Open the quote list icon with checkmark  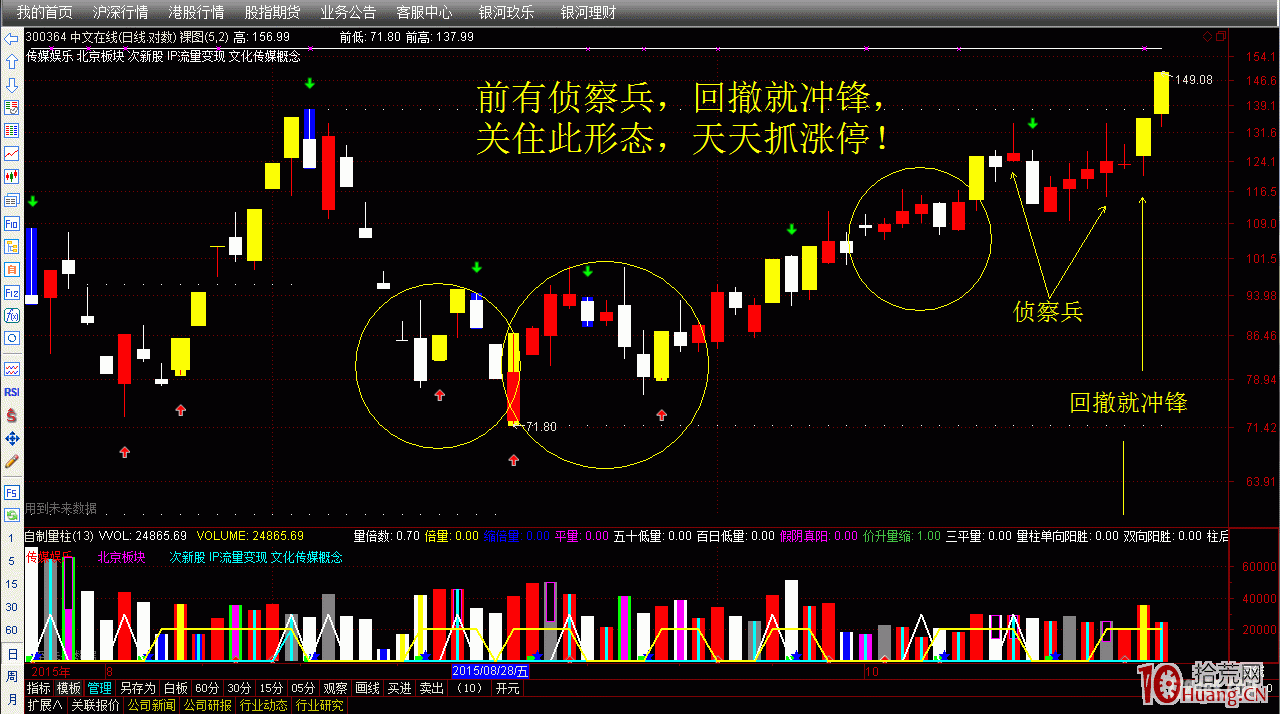click(x=12, y=107)
